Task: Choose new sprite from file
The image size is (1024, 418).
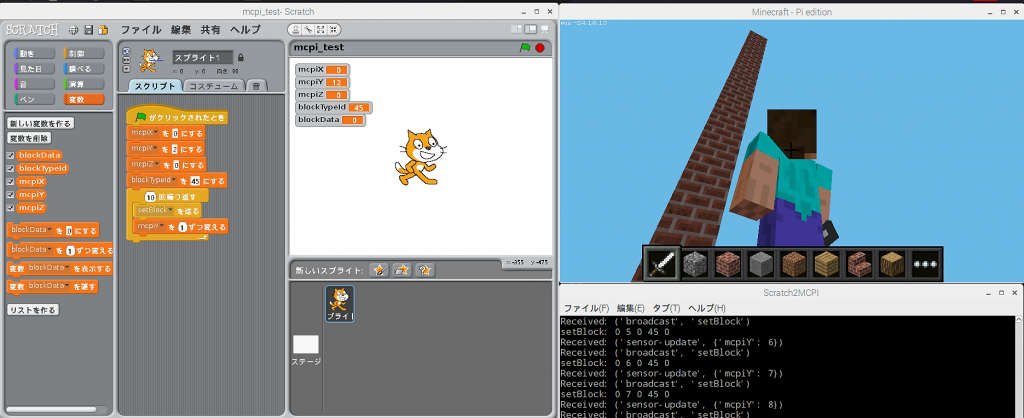Action: 402,270
